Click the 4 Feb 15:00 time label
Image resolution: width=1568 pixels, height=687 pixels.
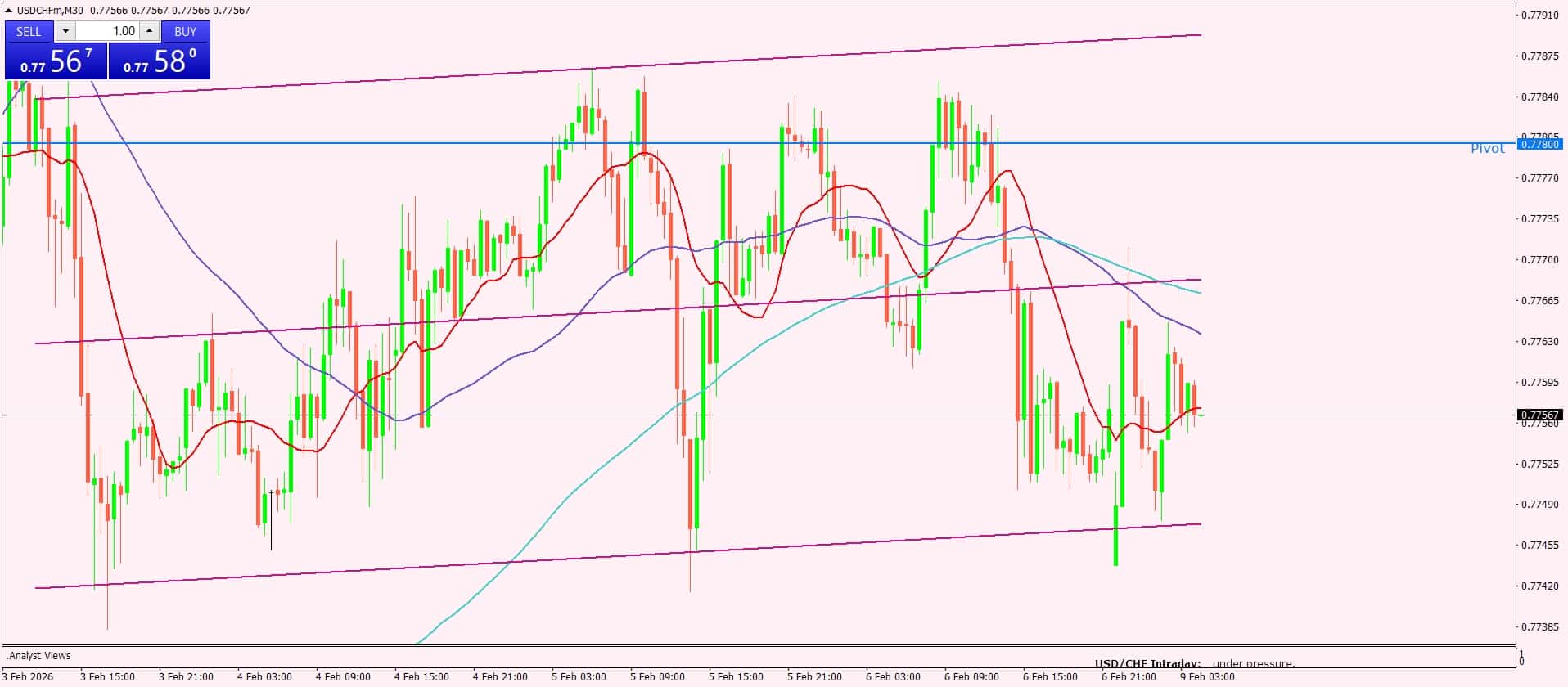pos(421,676)
